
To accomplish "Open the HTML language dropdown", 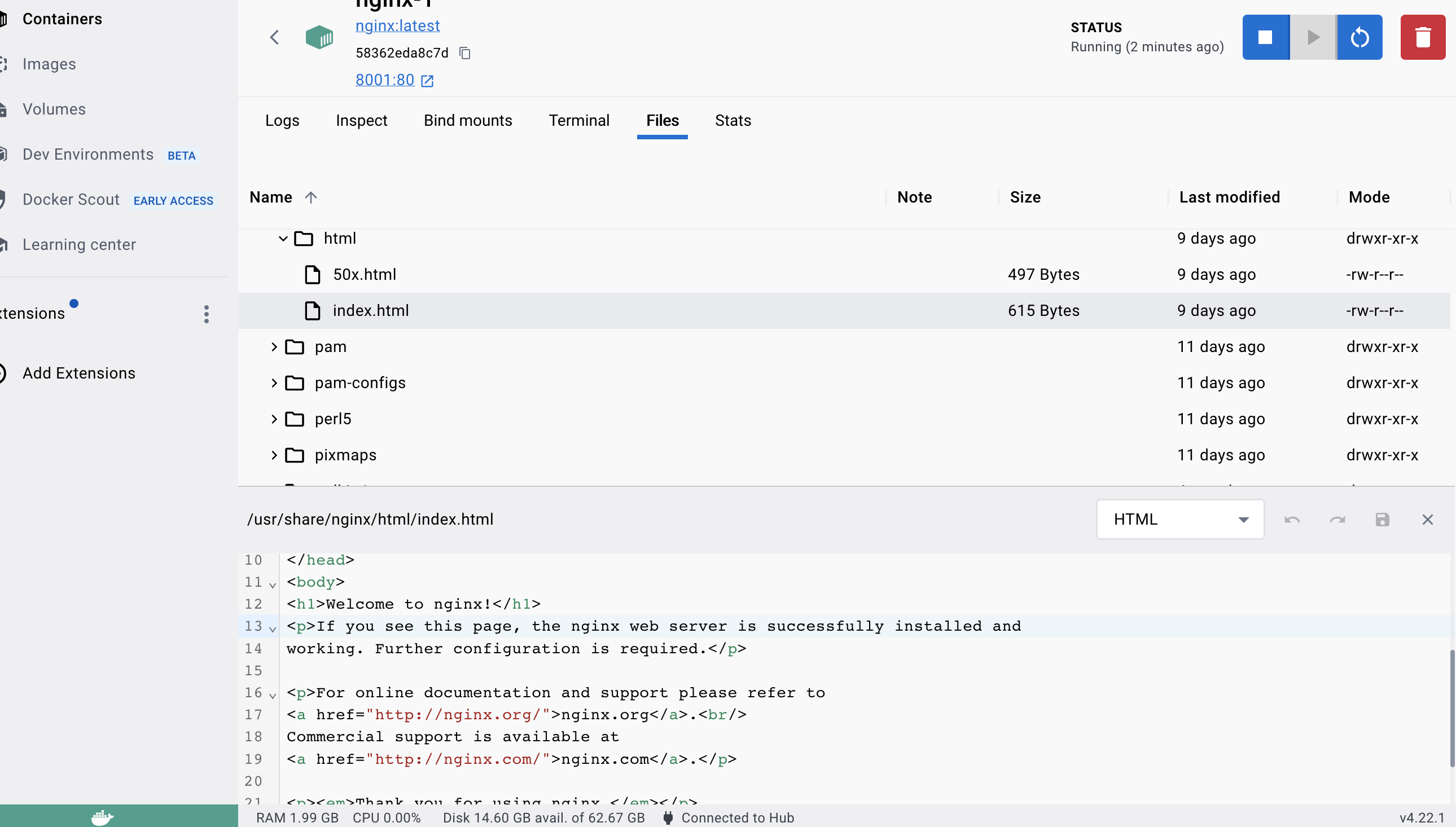I will [x=1180, y=519].
